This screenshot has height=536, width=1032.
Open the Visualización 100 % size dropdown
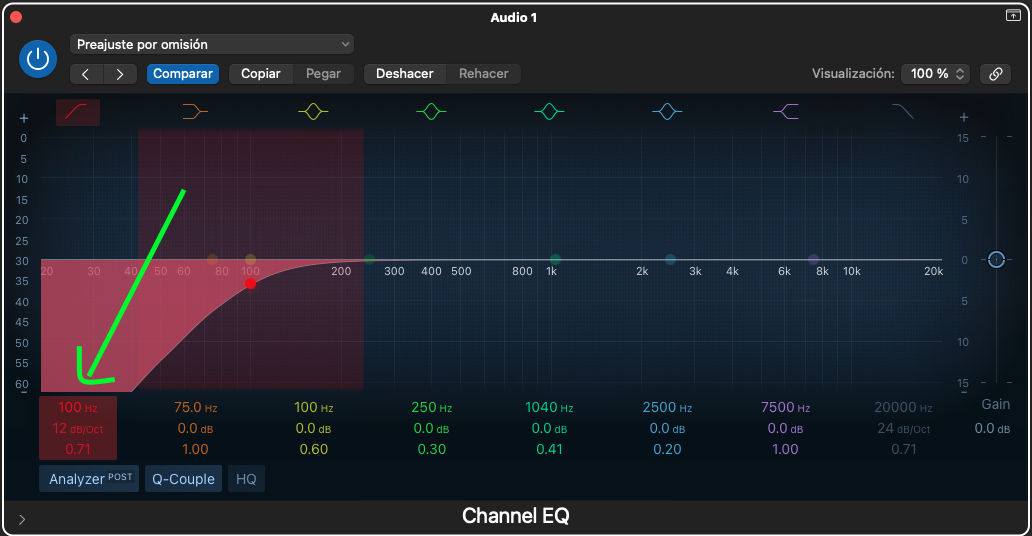pyautogui.click(x=935, y=74)
